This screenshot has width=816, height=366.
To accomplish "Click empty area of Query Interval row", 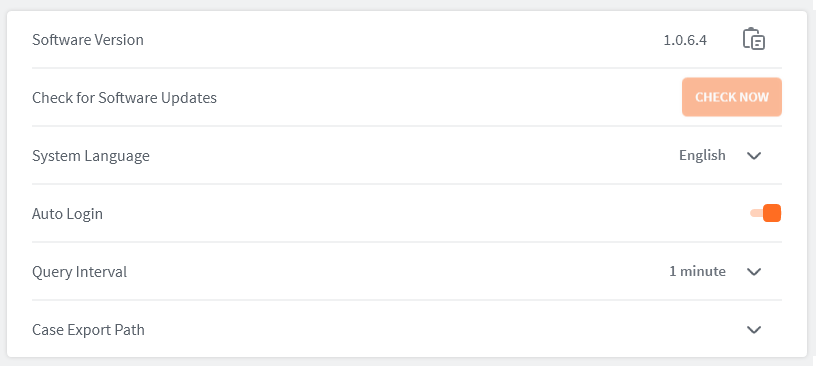I will pyautogui.click(x=396, y=272).
